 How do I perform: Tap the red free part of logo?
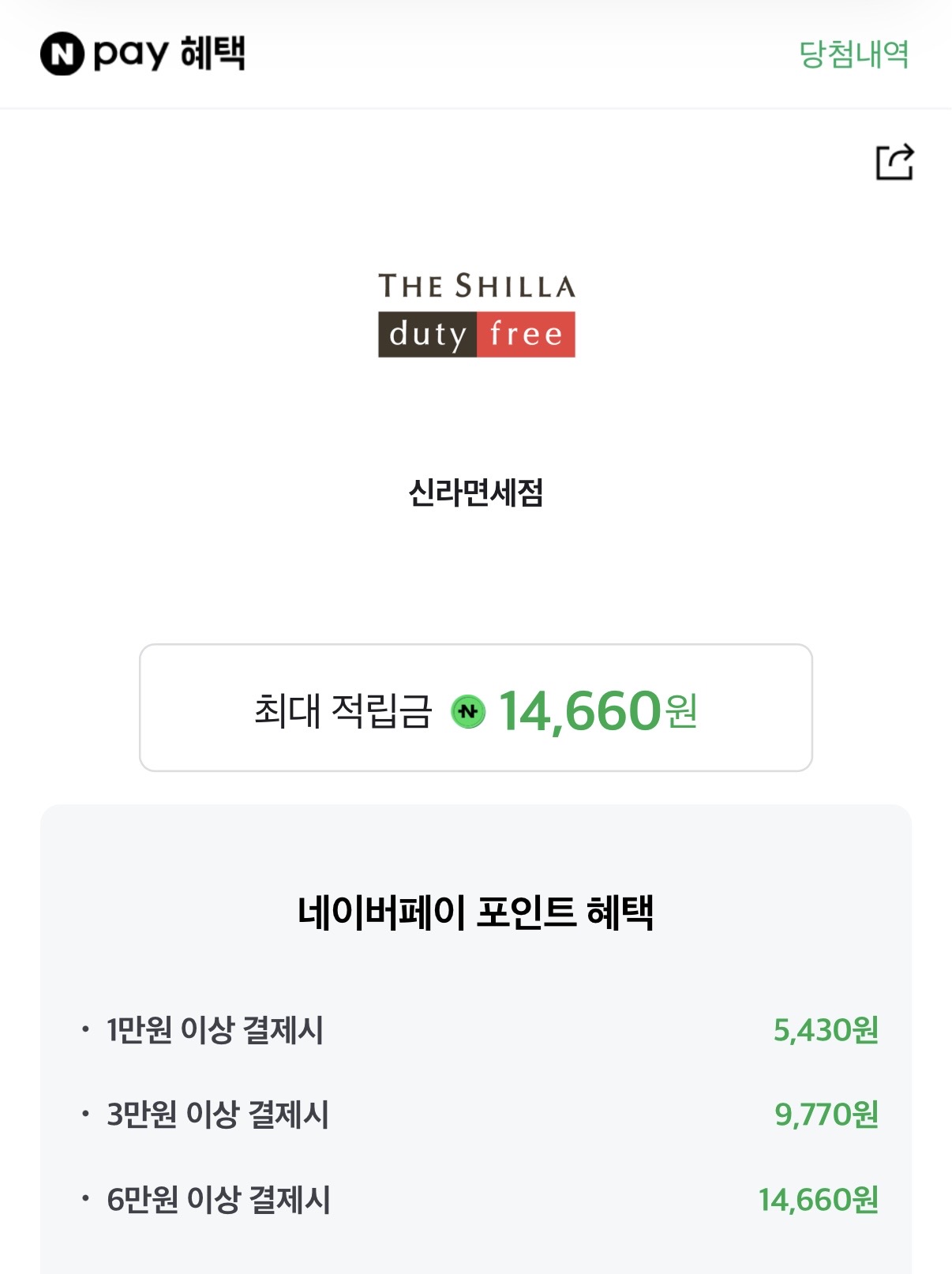[526, 335]
